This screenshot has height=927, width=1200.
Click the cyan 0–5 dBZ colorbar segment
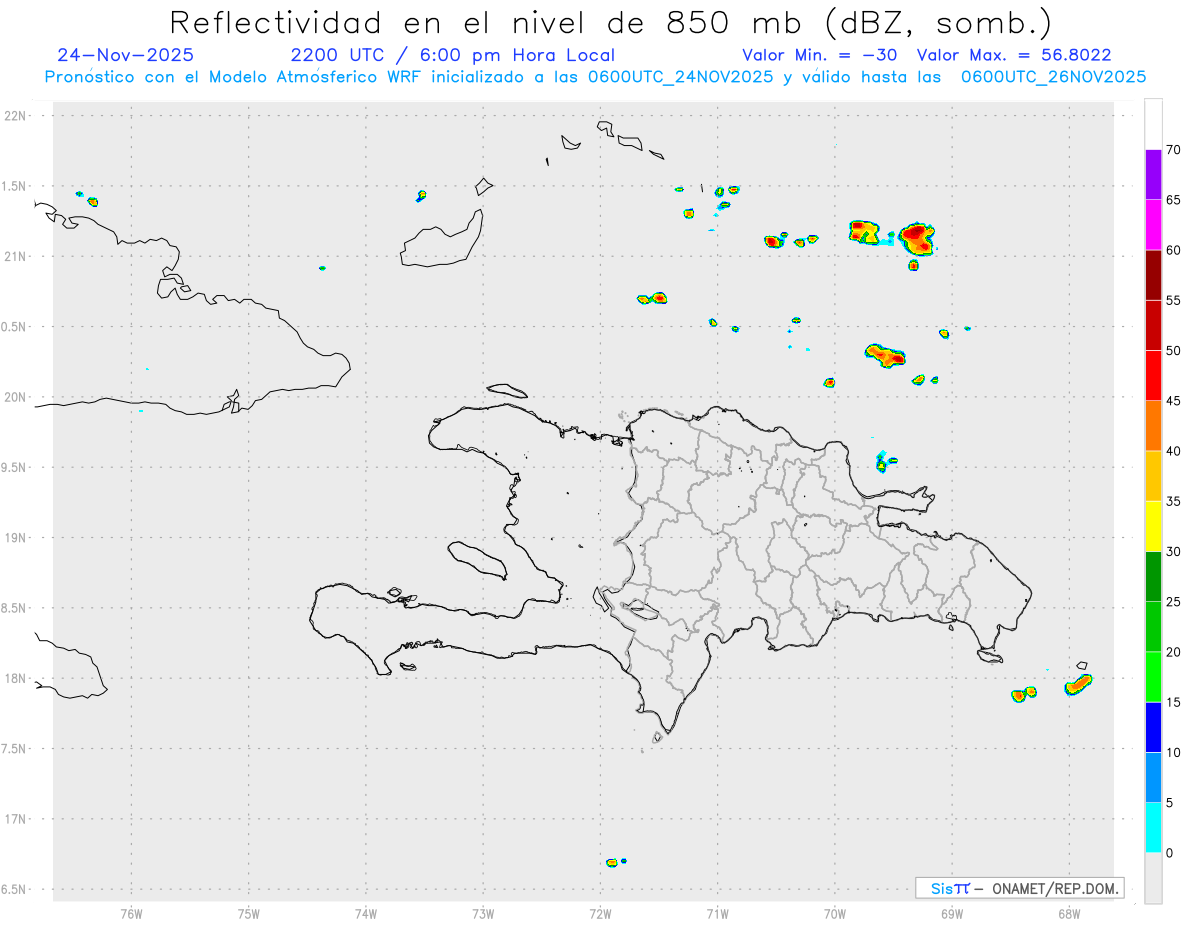1153,827
